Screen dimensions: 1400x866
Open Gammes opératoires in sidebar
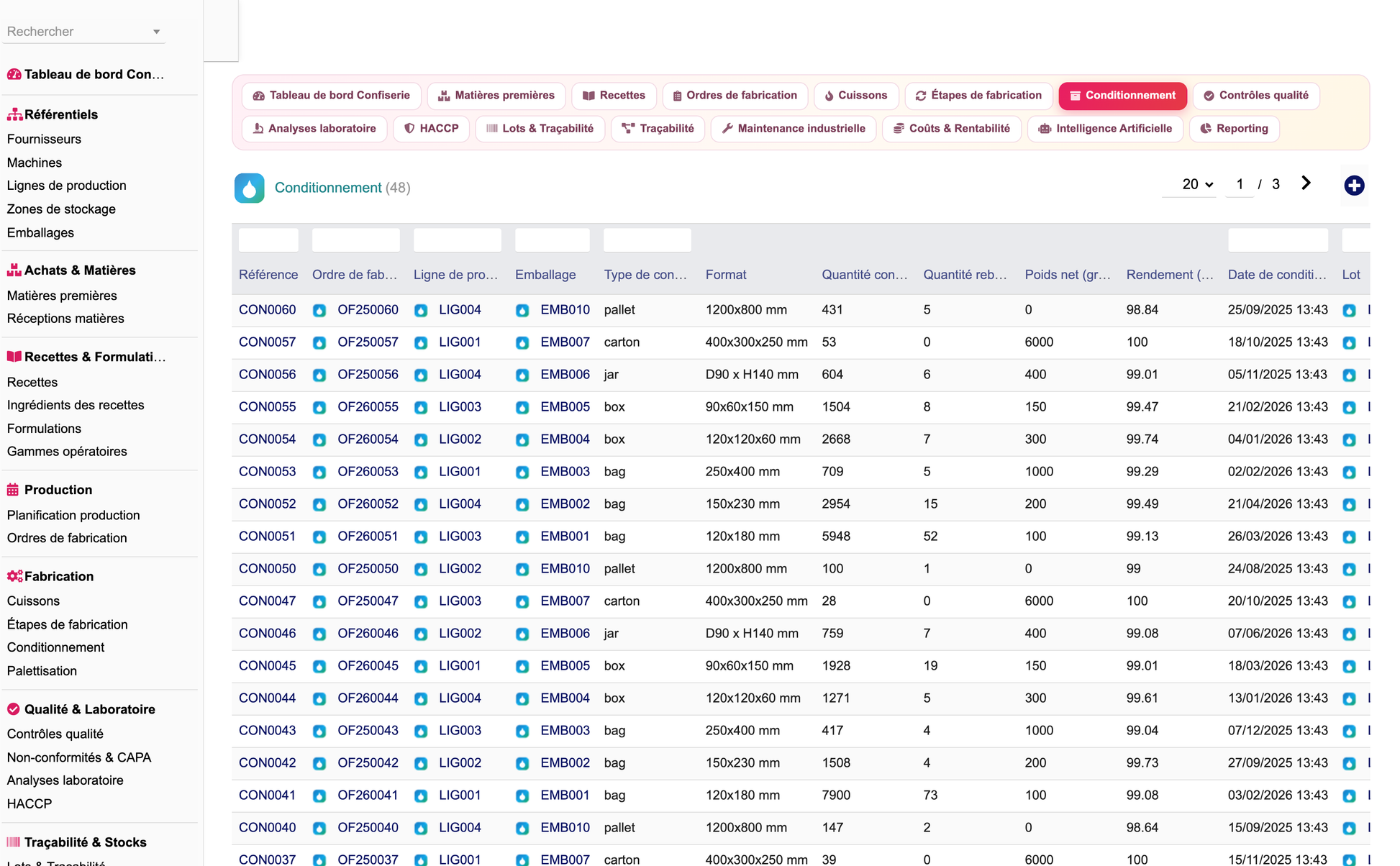pyautogui.click(x=67, y=452)
